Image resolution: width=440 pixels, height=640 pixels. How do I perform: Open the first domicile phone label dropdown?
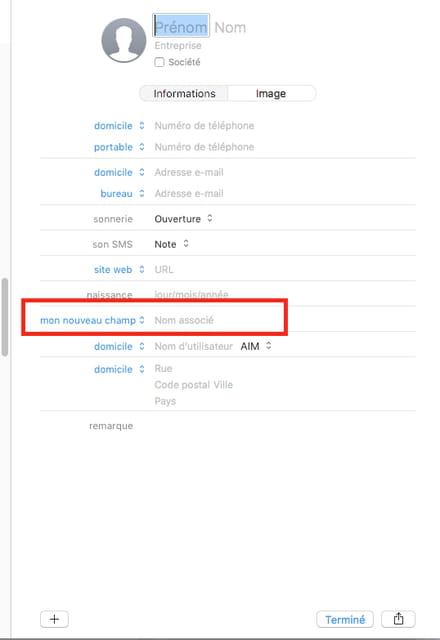click(x=119, y=126)
